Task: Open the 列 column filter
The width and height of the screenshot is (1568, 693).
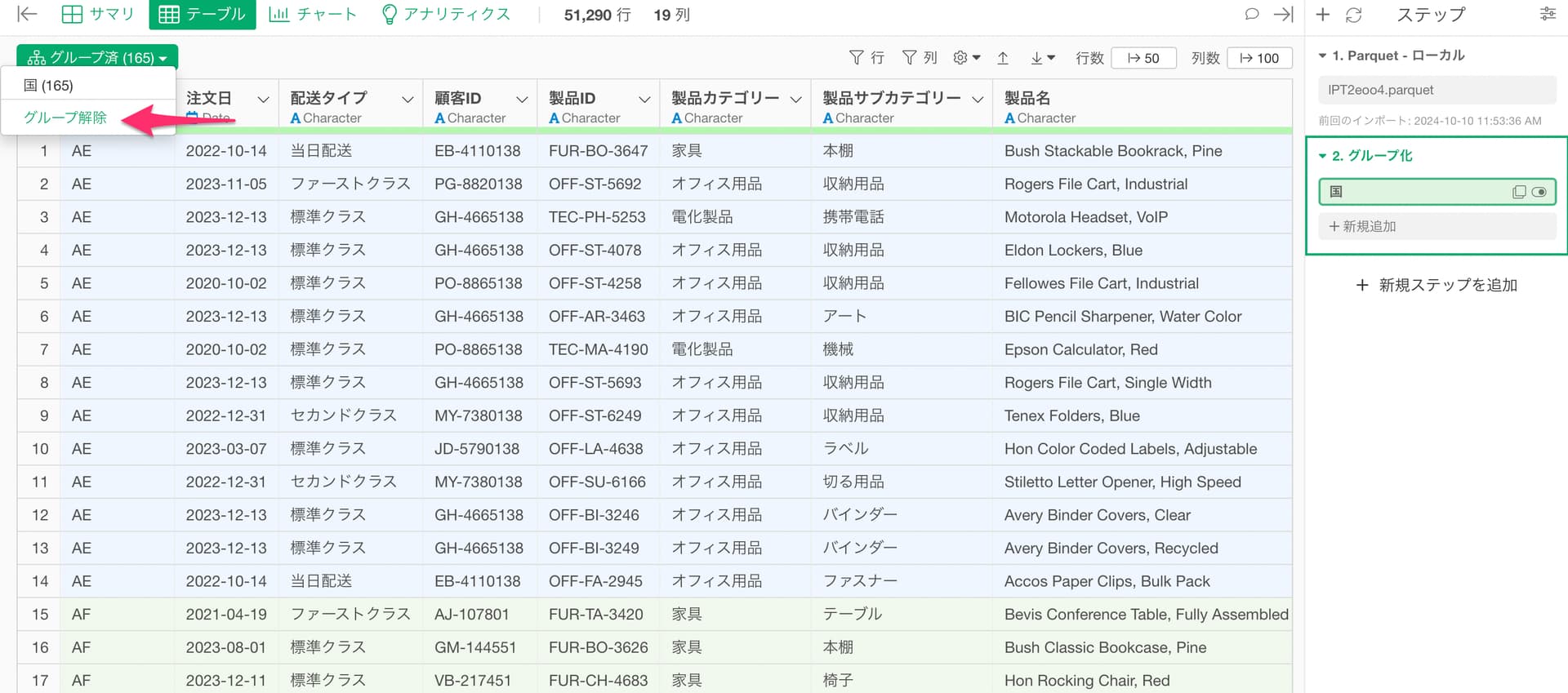Action: [x=920, y=58]
